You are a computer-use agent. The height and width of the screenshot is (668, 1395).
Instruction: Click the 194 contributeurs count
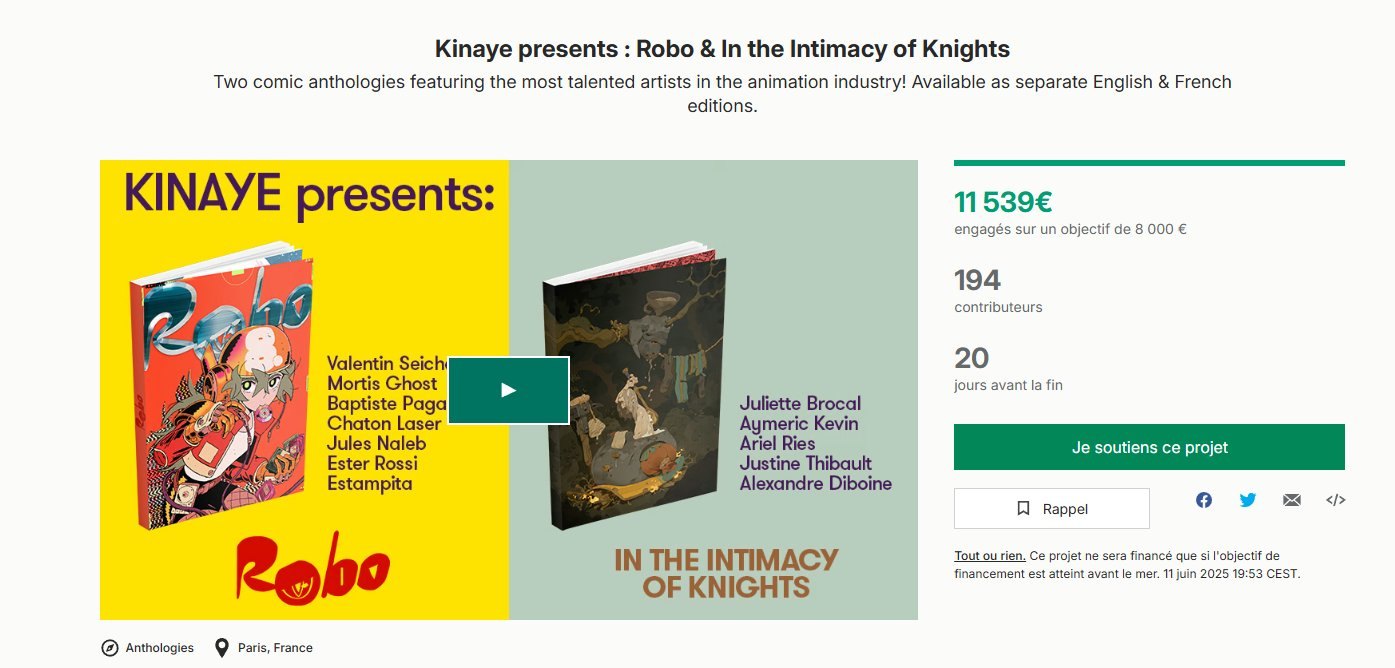[977, 280]
